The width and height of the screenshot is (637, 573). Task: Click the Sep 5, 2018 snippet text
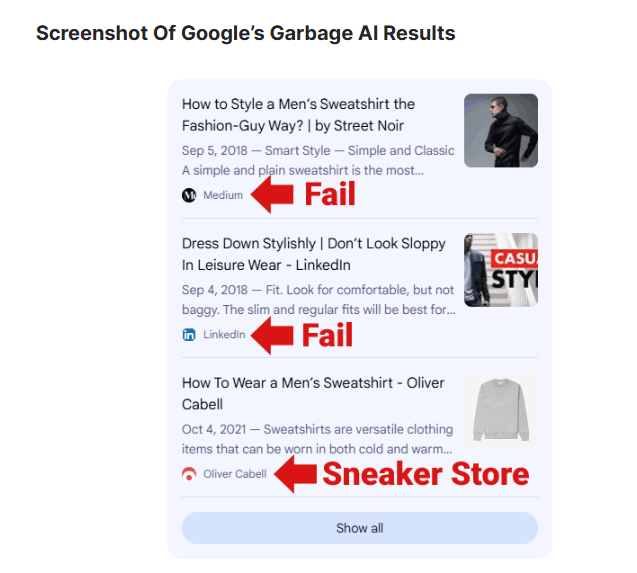point(318,160)
